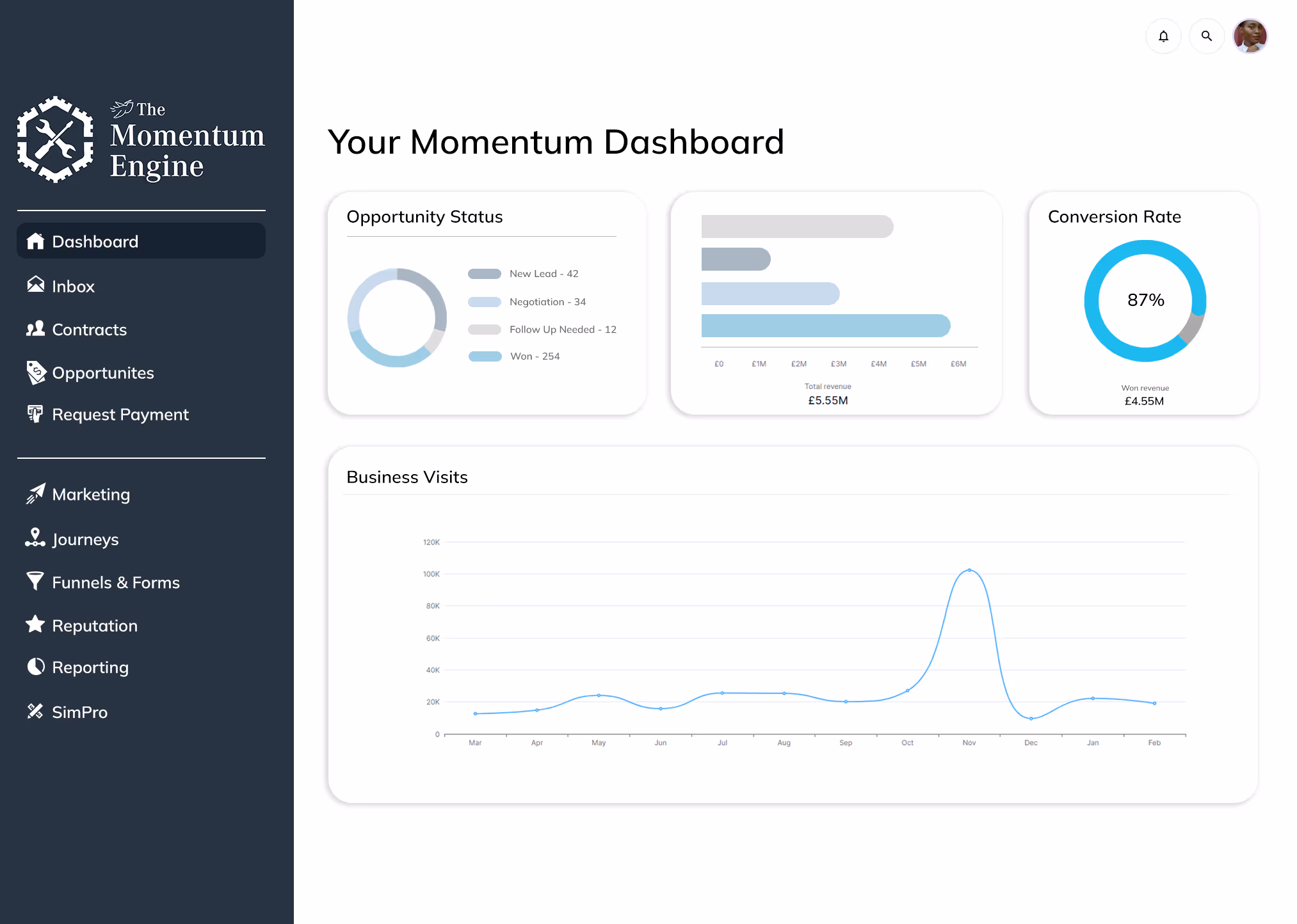This screenshot has height=924, width=1297.
Task: Click the Jan data point on chart
Action: (1093, 698)
